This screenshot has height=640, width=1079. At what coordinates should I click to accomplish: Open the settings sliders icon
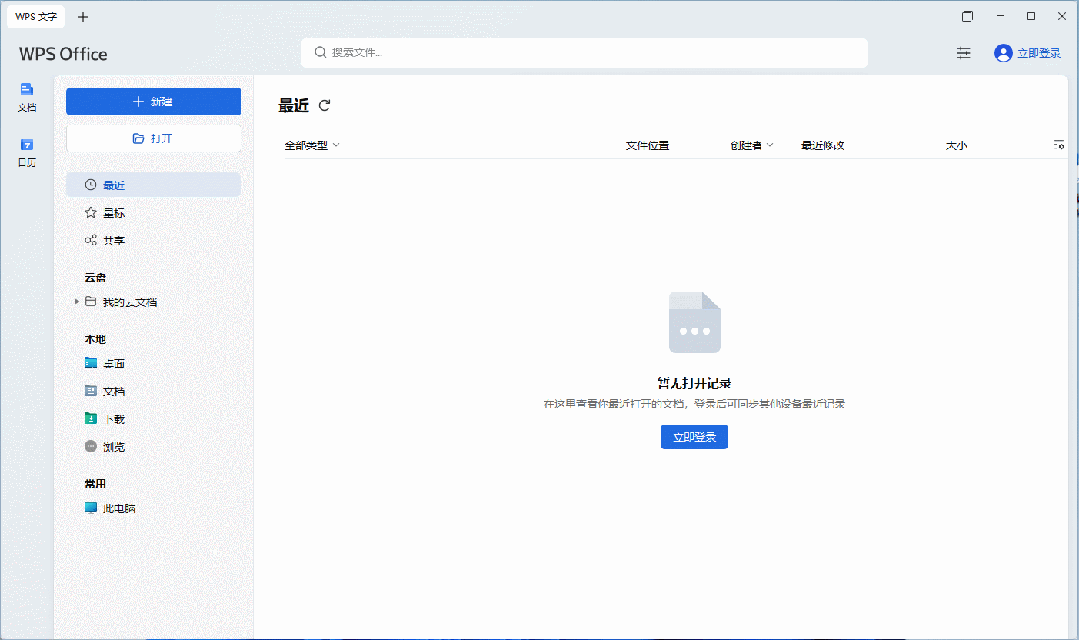pos(963,53)
